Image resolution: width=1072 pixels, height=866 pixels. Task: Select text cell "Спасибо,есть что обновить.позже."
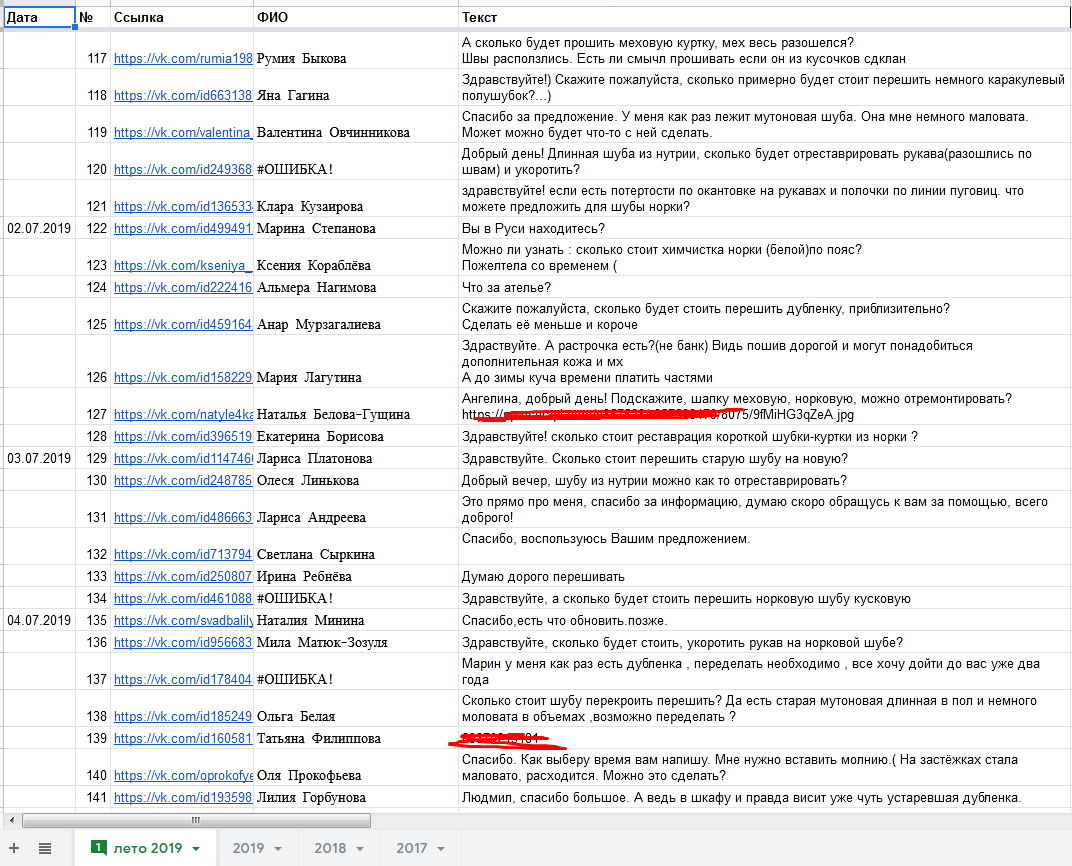click(x=764, y=620)
